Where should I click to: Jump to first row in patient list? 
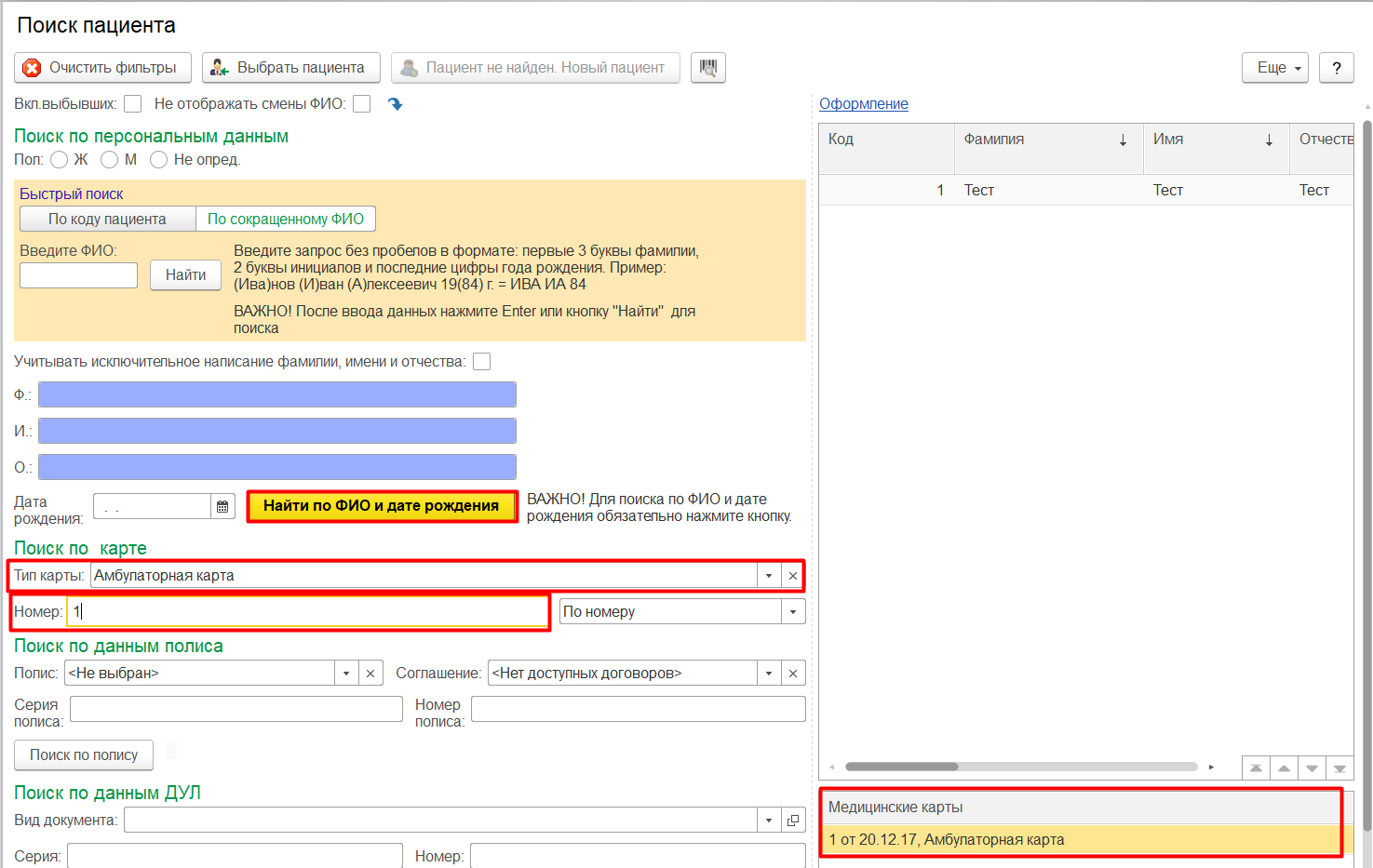click(x=1256, y=768)
